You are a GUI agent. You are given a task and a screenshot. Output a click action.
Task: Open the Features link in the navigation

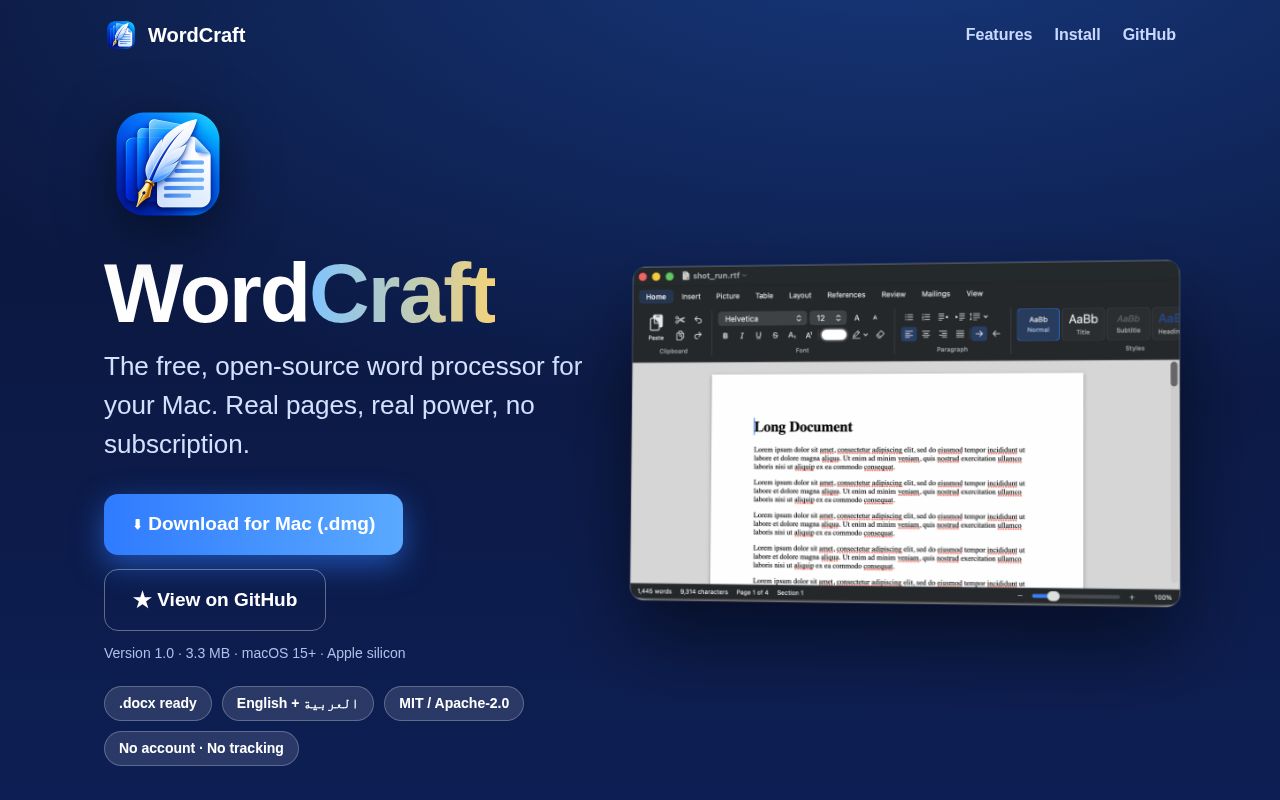pyautogui.click(x=999, y=34)
